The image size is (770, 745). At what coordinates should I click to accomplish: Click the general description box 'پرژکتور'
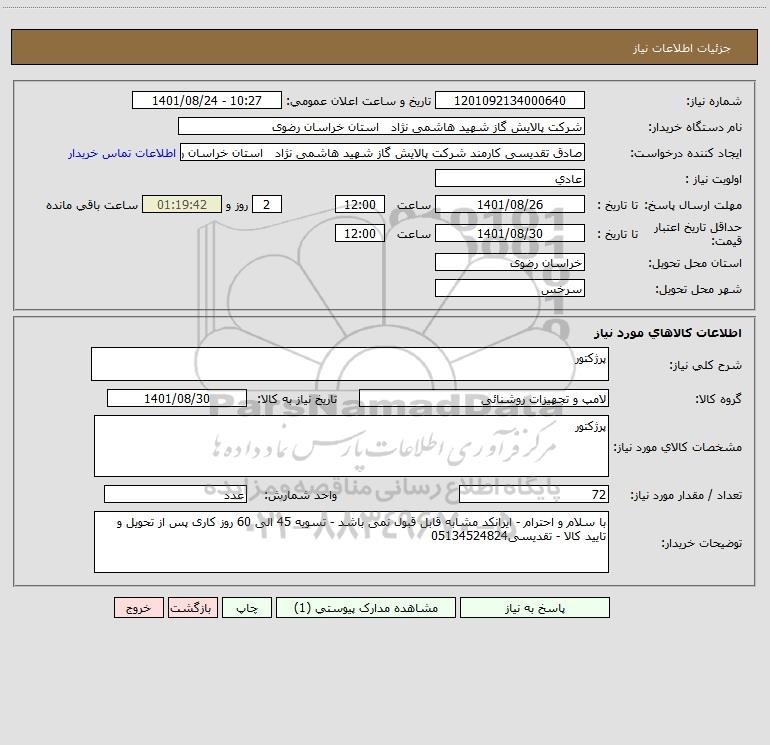click(x=350, y=364)
